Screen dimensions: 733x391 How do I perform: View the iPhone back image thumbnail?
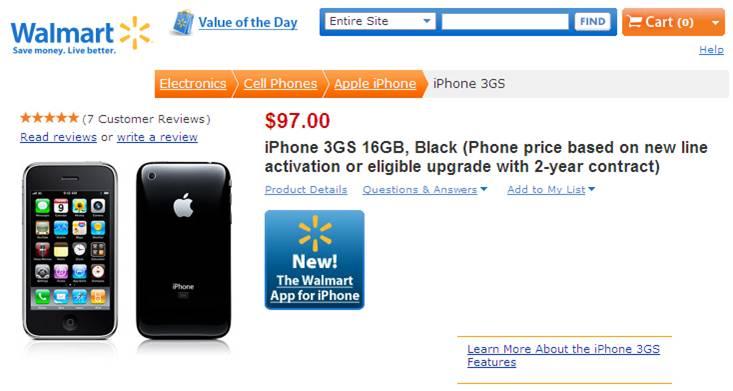[184, 250]
